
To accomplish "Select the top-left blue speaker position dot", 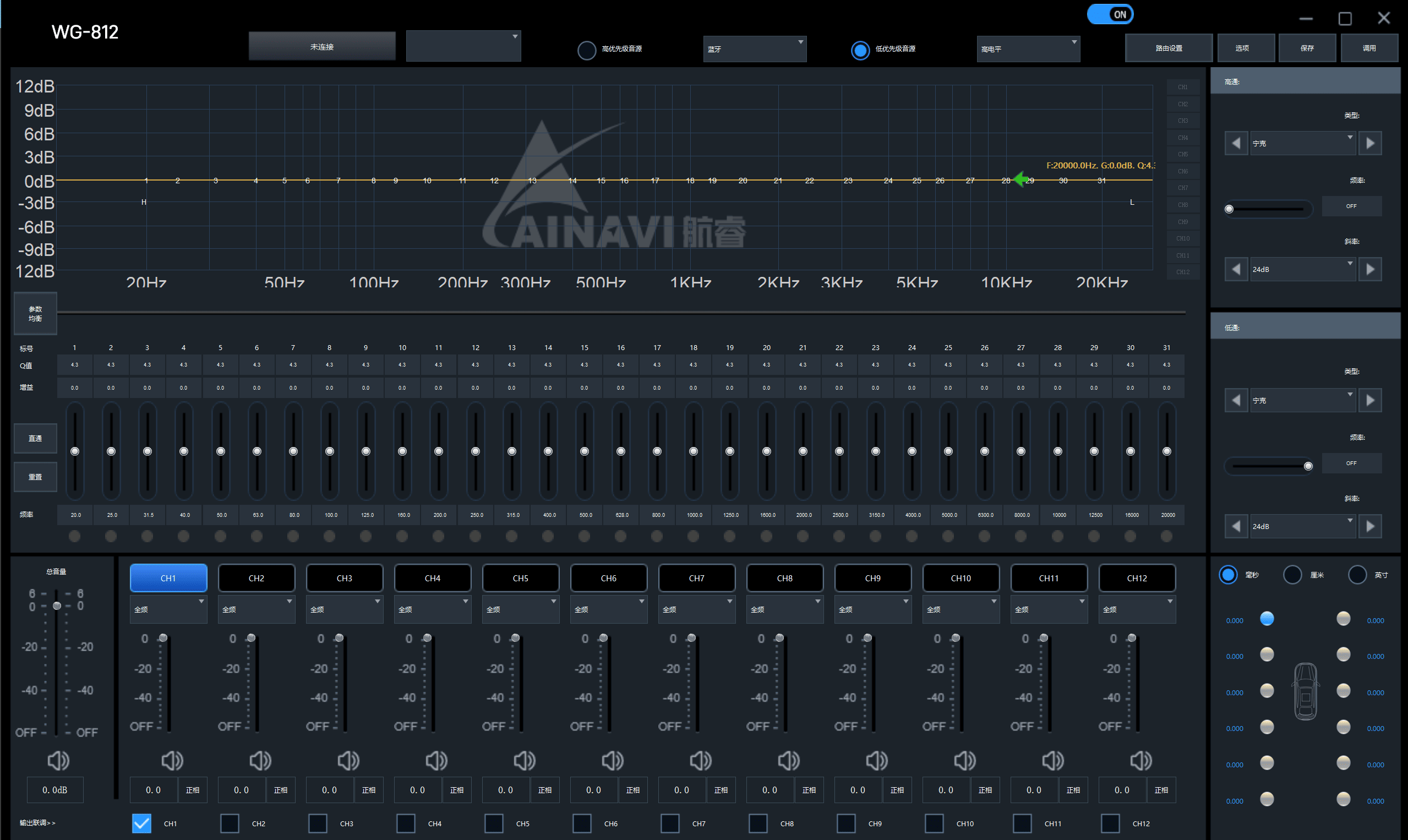I will [1267, 619].
